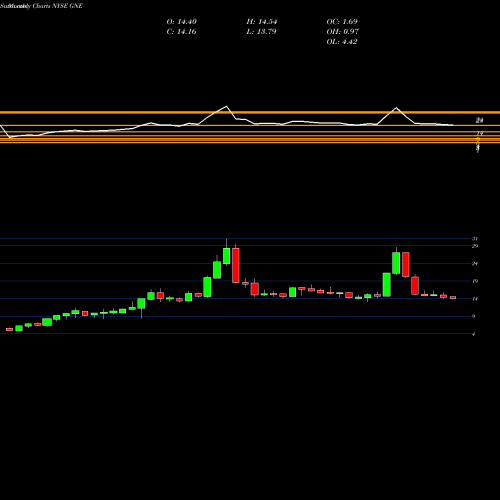Click the 9 price axis label
Viewport: 500px width, 500px height.
coord(473,316)
